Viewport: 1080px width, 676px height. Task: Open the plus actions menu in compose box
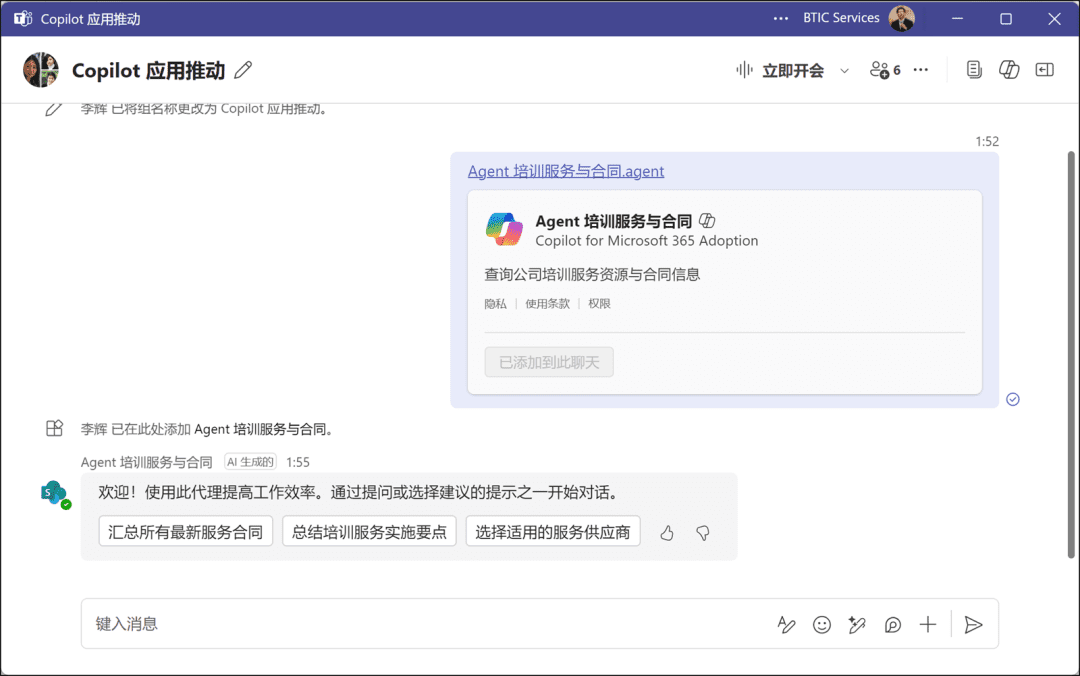tap(928, 624)
